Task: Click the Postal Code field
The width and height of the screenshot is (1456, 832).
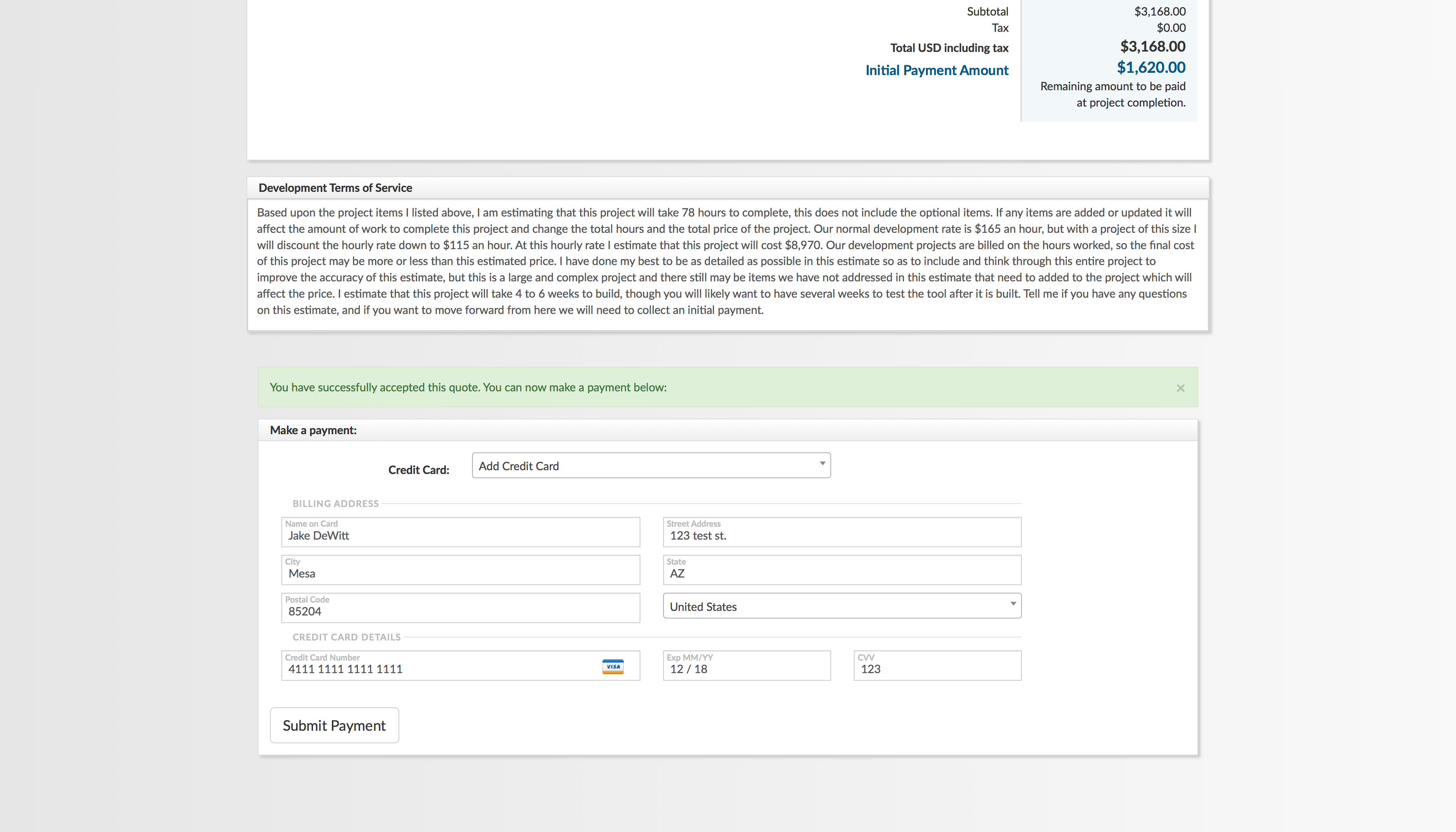Action: pyautogui.click(x=460, y=611)
